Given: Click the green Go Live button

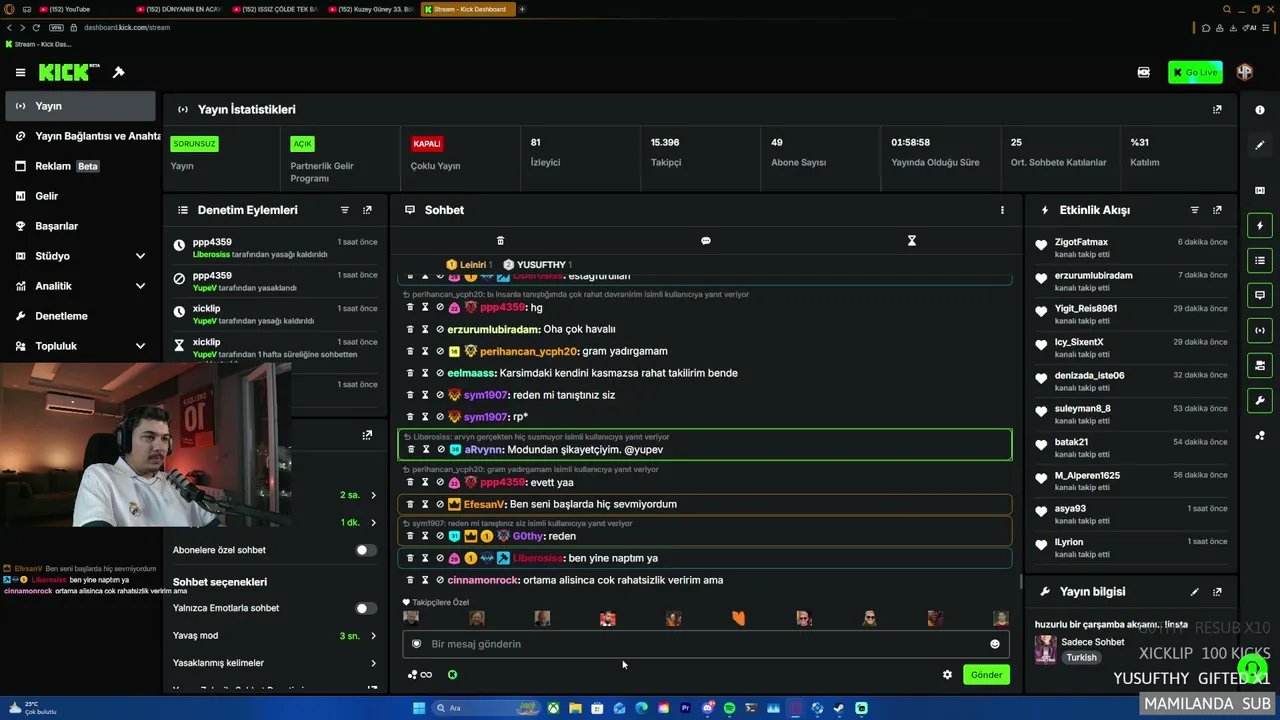Looking at the screenshot, I should tap(1195, 72).
